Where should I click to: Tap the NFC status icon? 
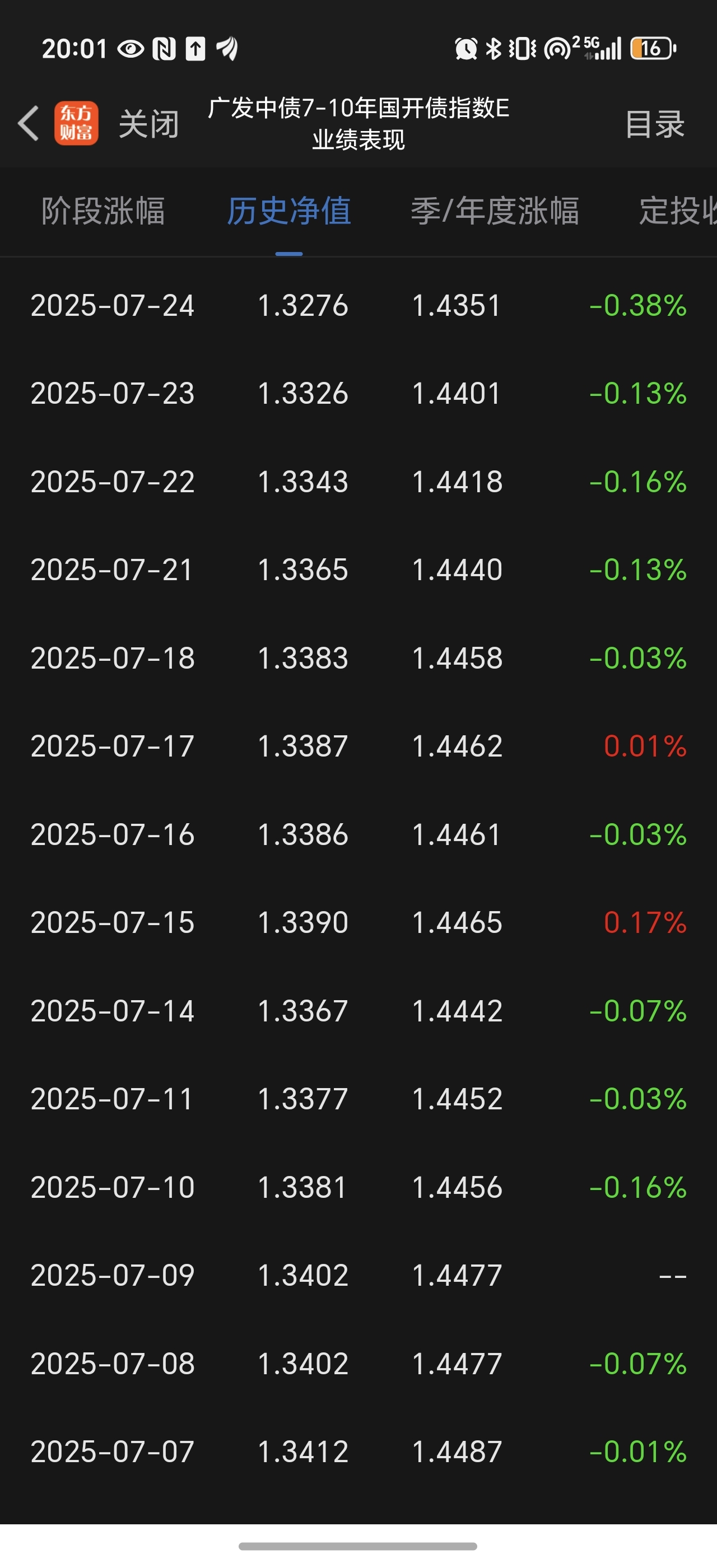[x=164, y=49]
